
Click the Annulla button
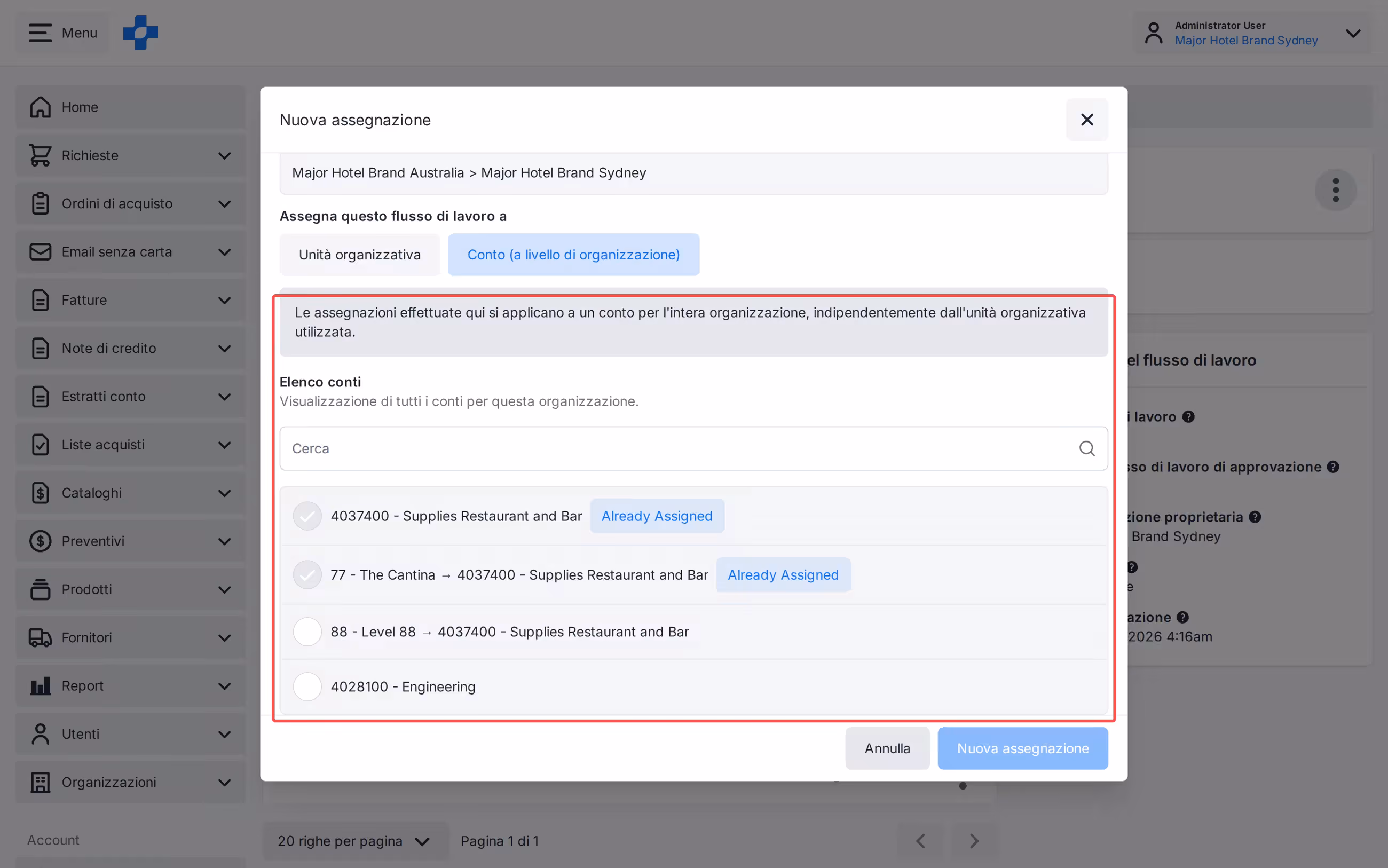(x=887, y=748)
